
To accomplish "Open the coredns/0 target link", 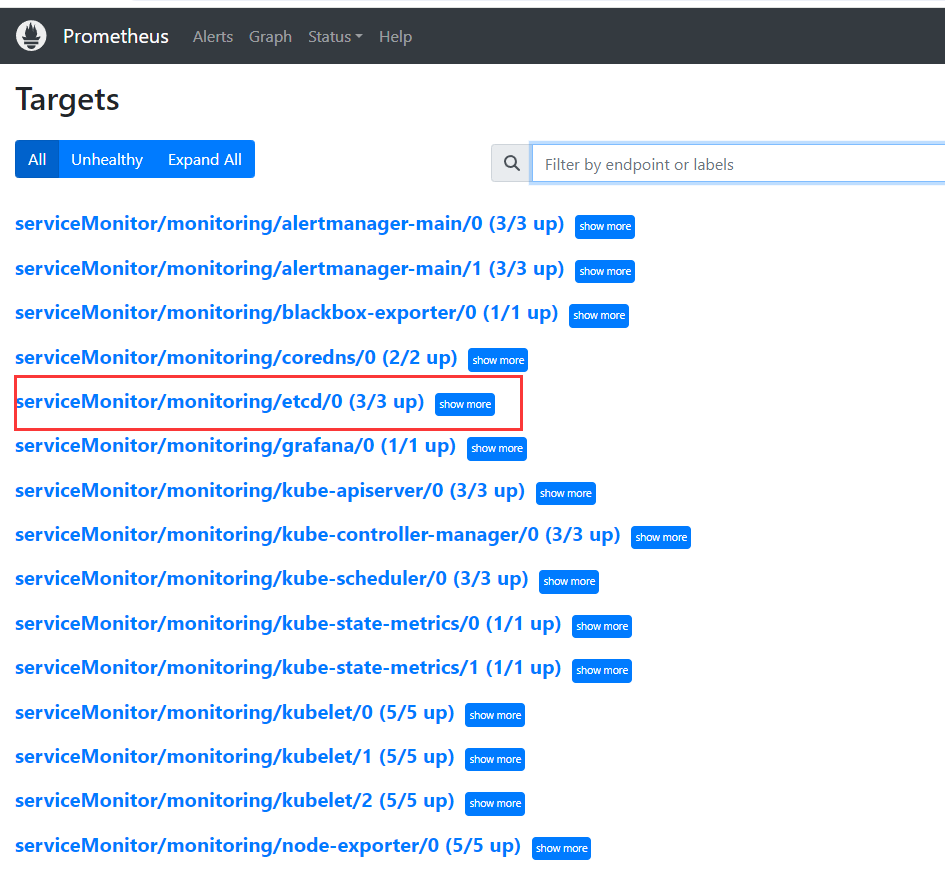I will pos(236,357).
